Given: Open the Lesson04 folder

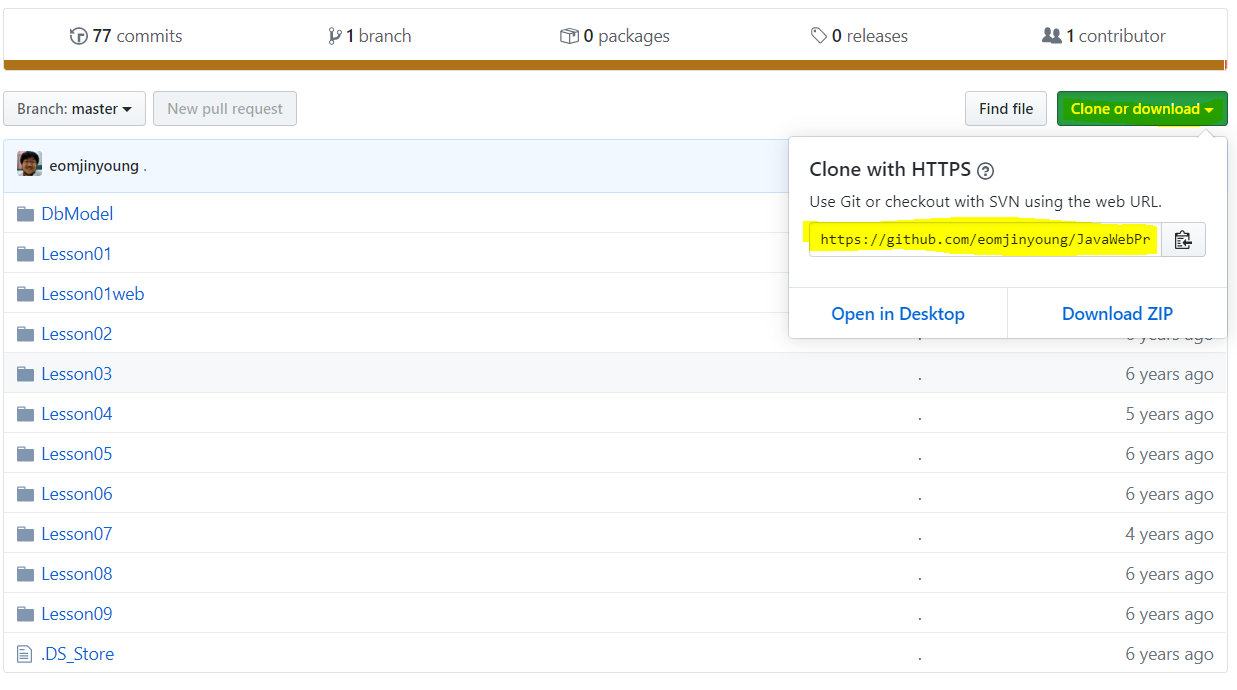Looking at the screenshot, I should coord(77,413).
